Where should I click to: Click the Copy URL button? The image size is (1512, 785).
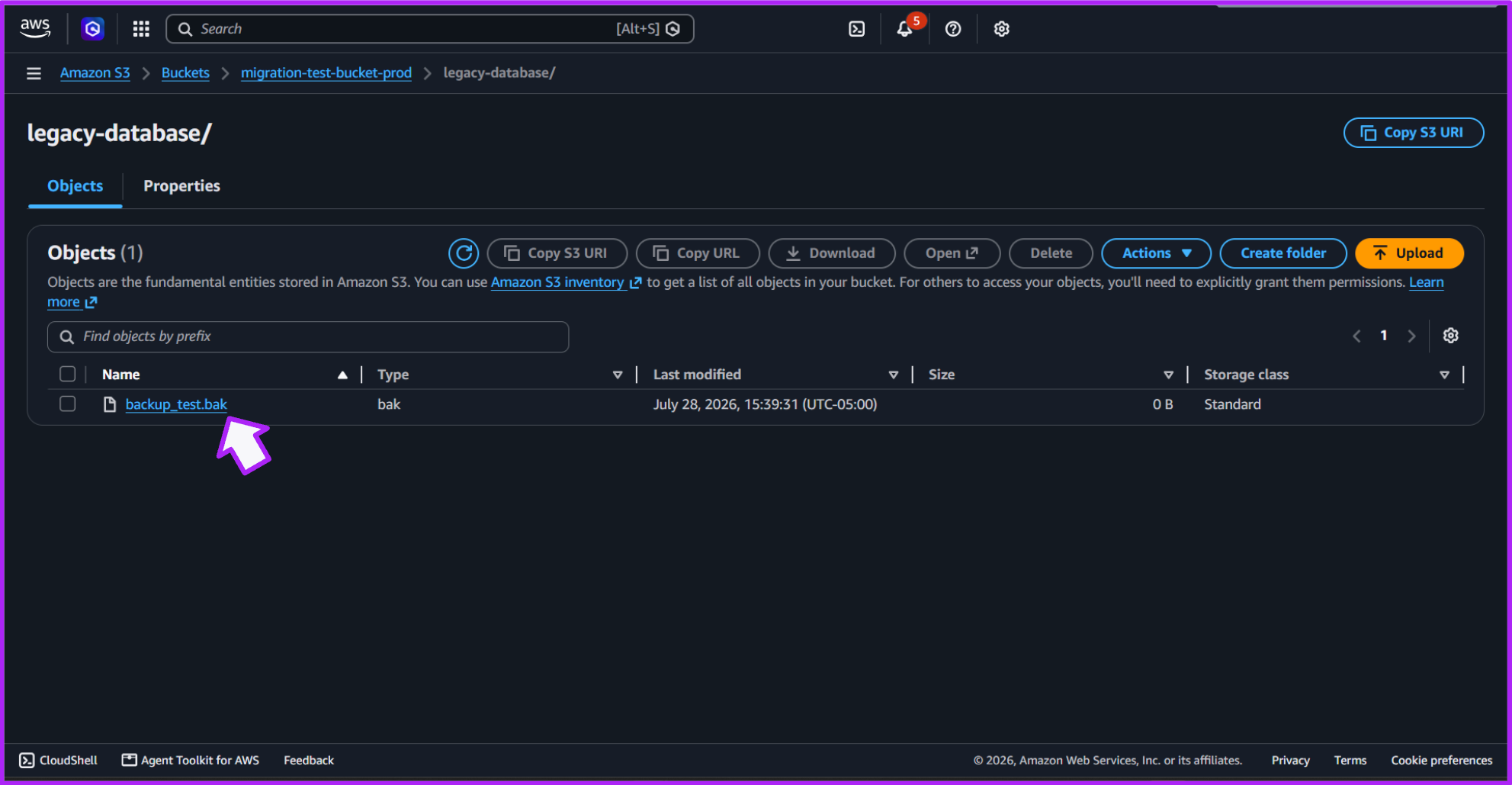698,253
